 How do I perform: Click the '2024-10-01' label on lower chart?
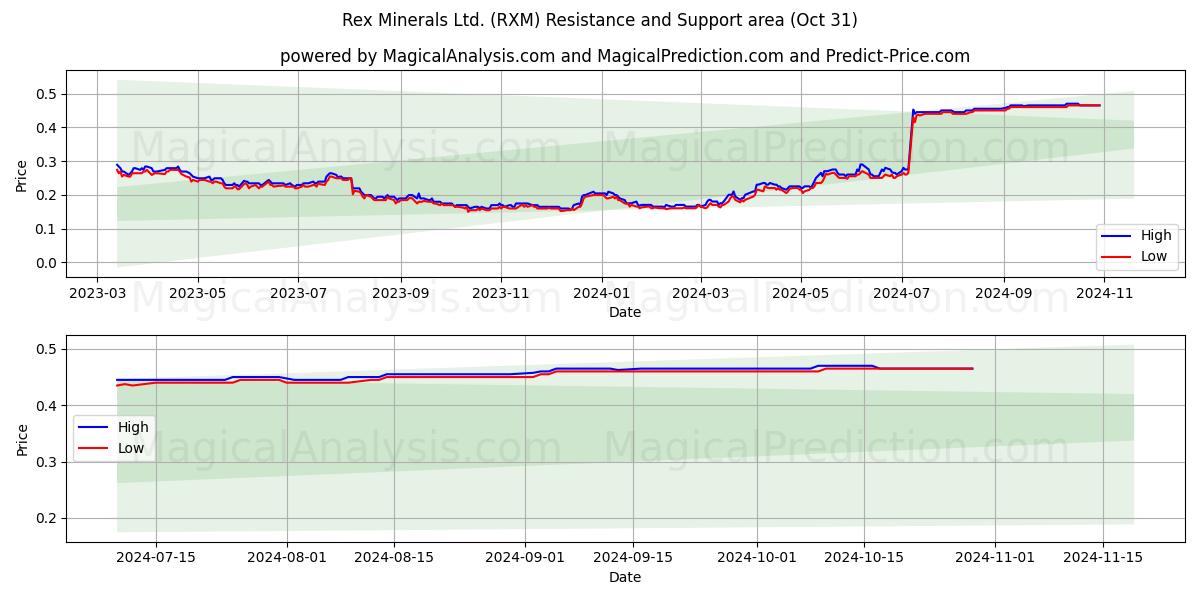(757, 559)
